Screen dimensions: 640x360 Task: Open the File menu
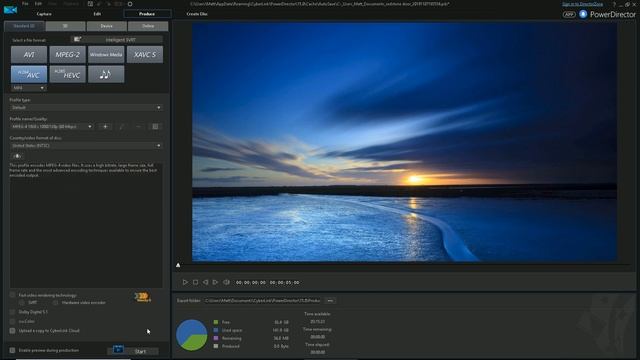(x=25, y=4)
